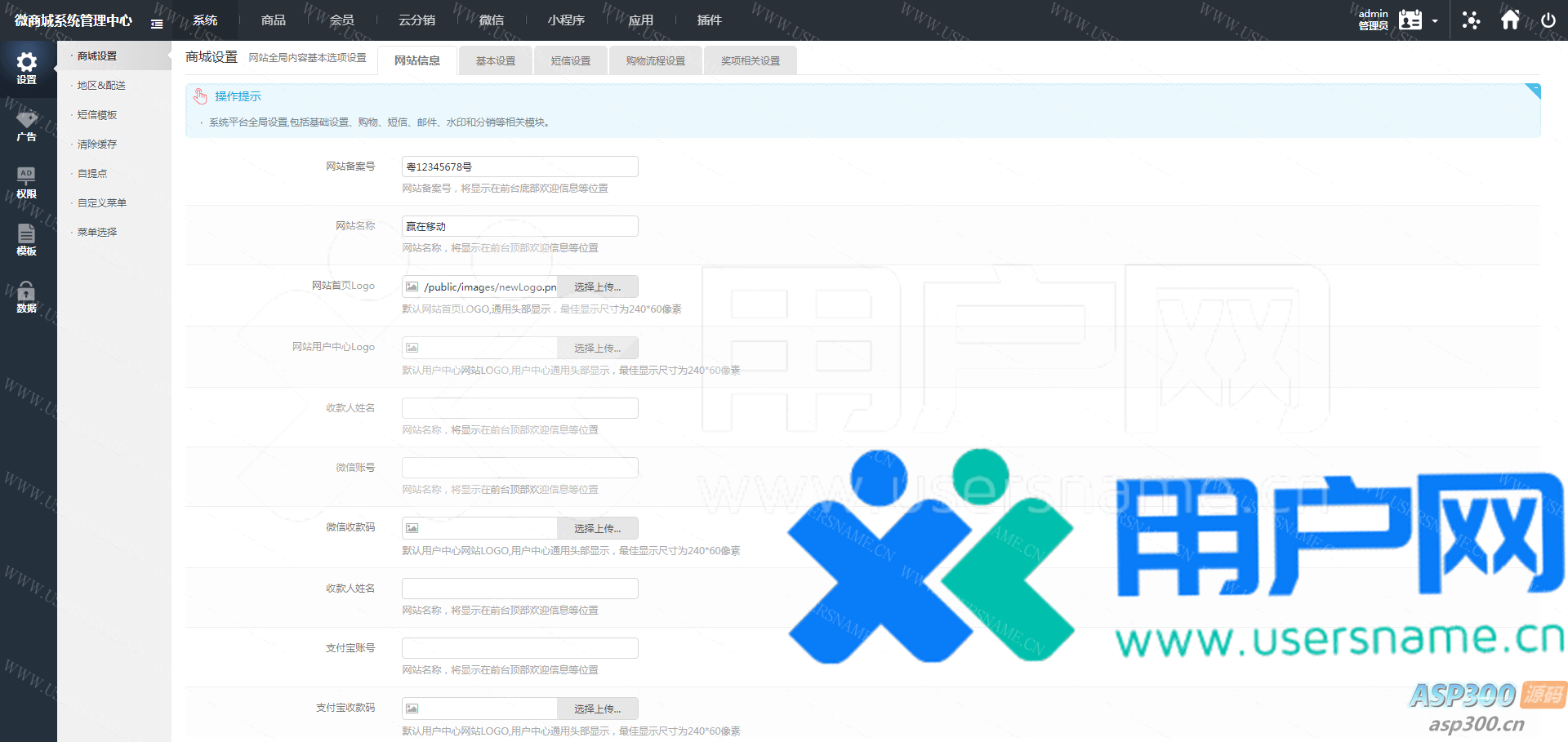Click the 微商城系统管理中心 title
This screenshot has height=742, width=1568.
coord(73,20)
